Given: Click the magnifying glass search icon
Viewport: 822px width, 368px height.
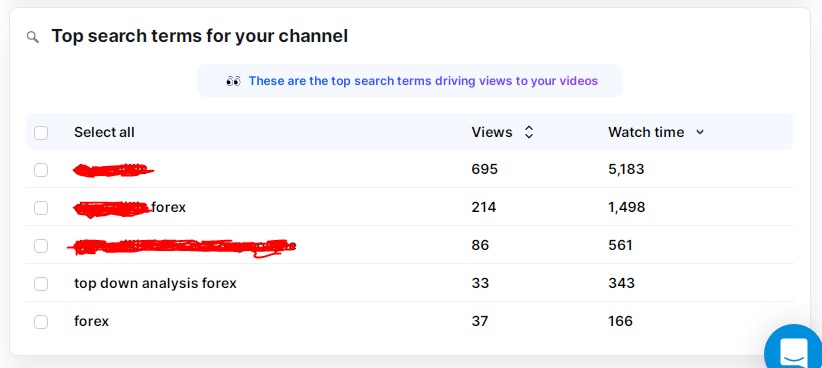Looking at the screenshot, I should pos(33,37).
